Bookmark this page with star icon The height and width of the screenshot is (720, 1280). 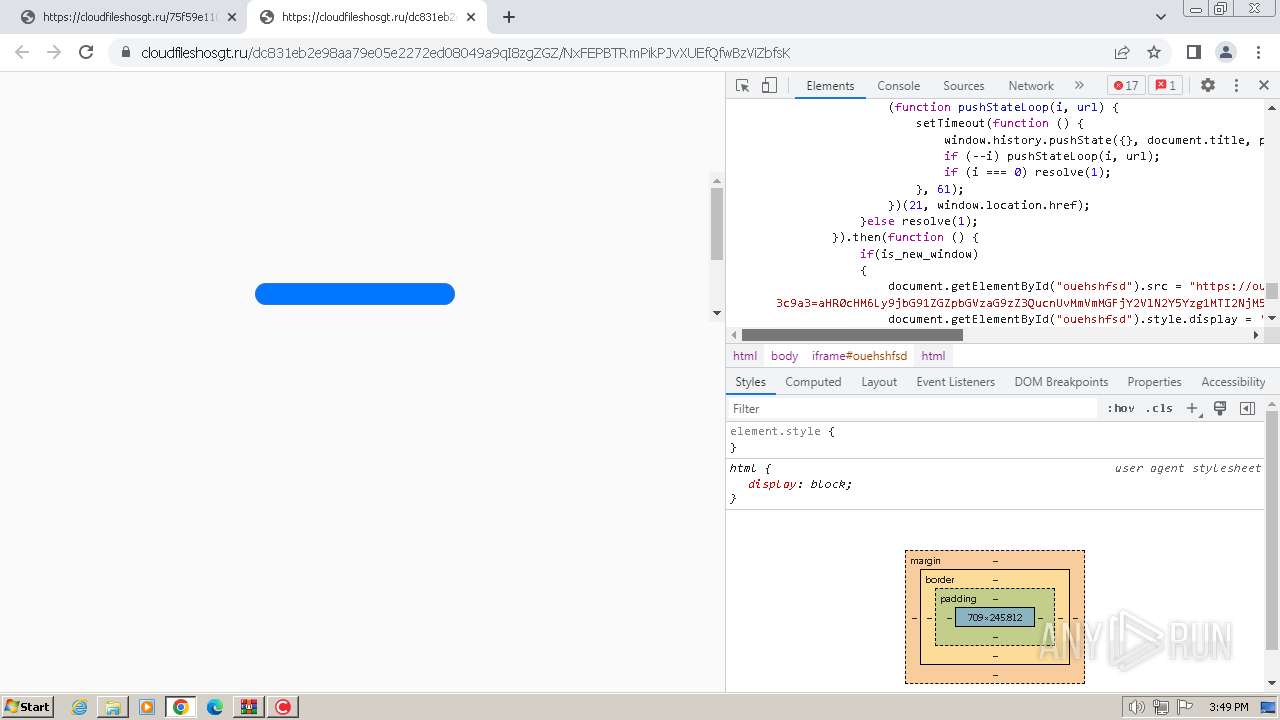pyautogui.click(x=1154, y=52)
